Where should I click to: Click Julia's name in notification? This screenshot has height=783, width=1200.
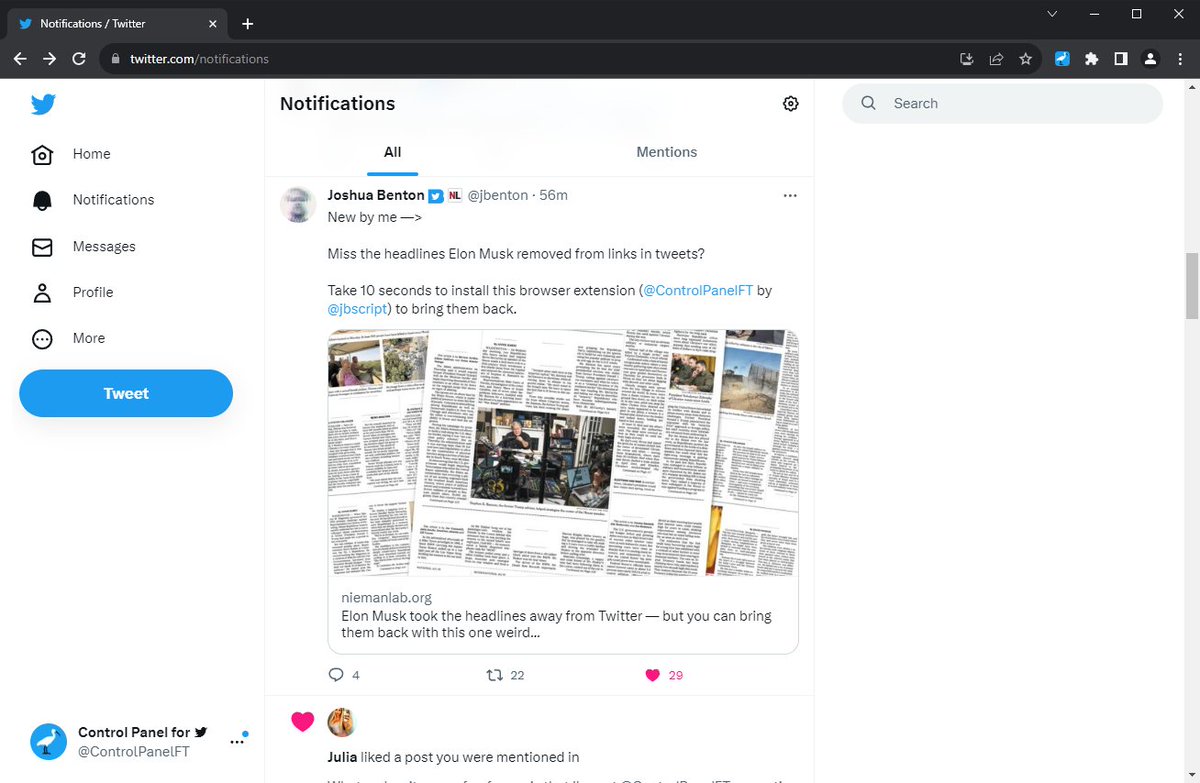pos(344,757)
